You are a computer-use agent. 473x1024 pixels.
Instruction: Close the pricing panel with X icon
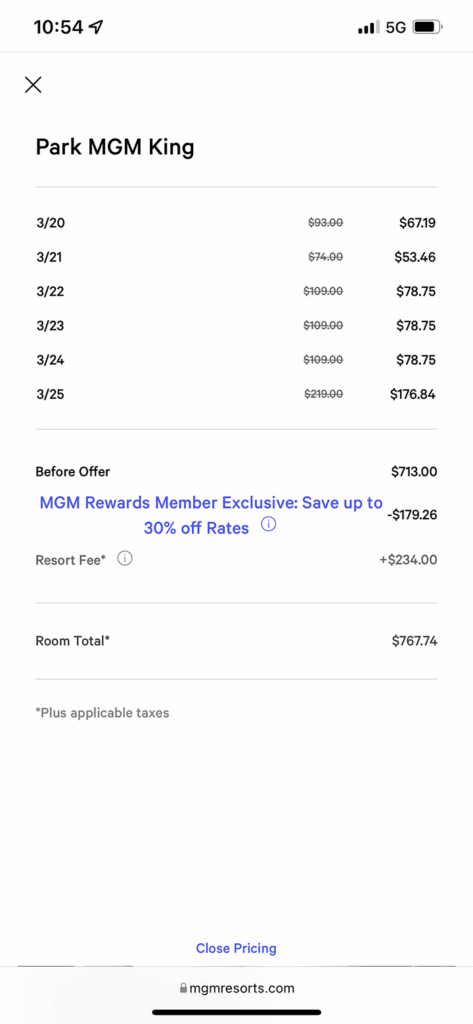tap(33, 84)
